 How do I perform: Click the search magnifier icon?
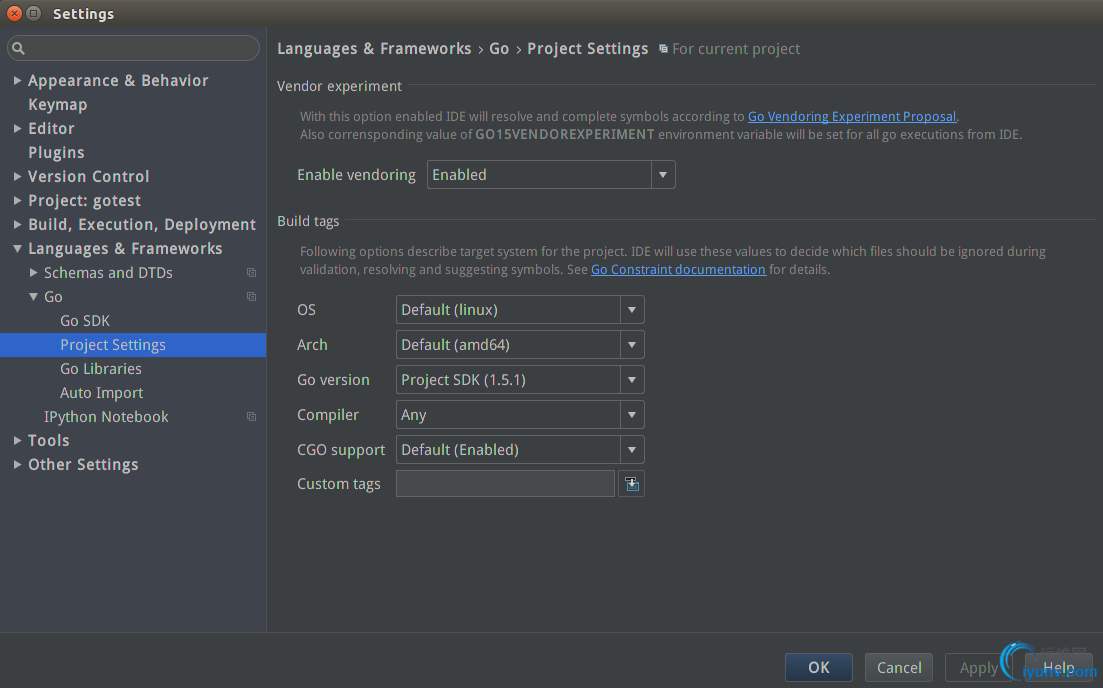click(x=18, y=49)
